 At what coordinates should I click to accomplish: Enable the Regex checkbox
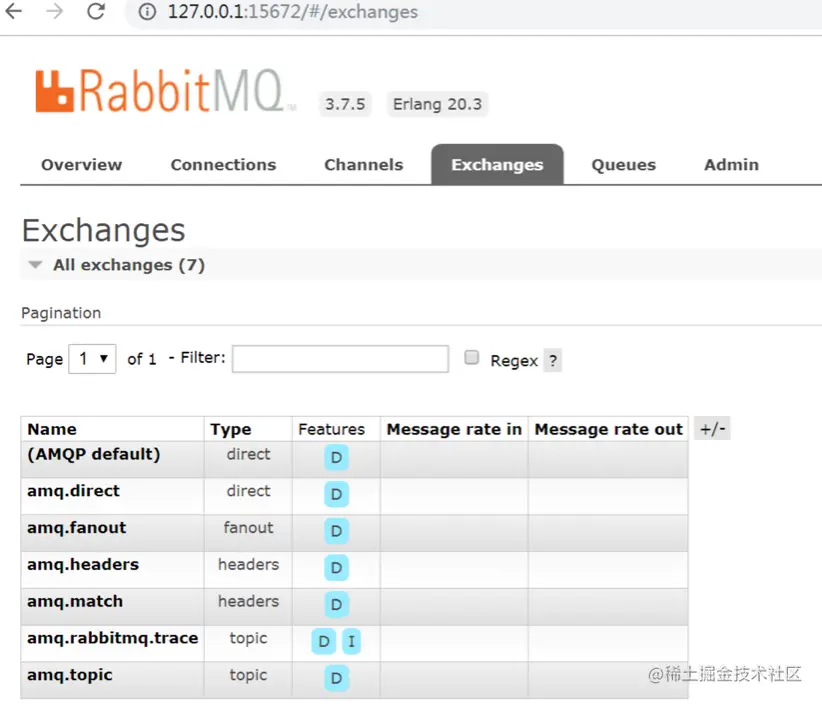472,358
